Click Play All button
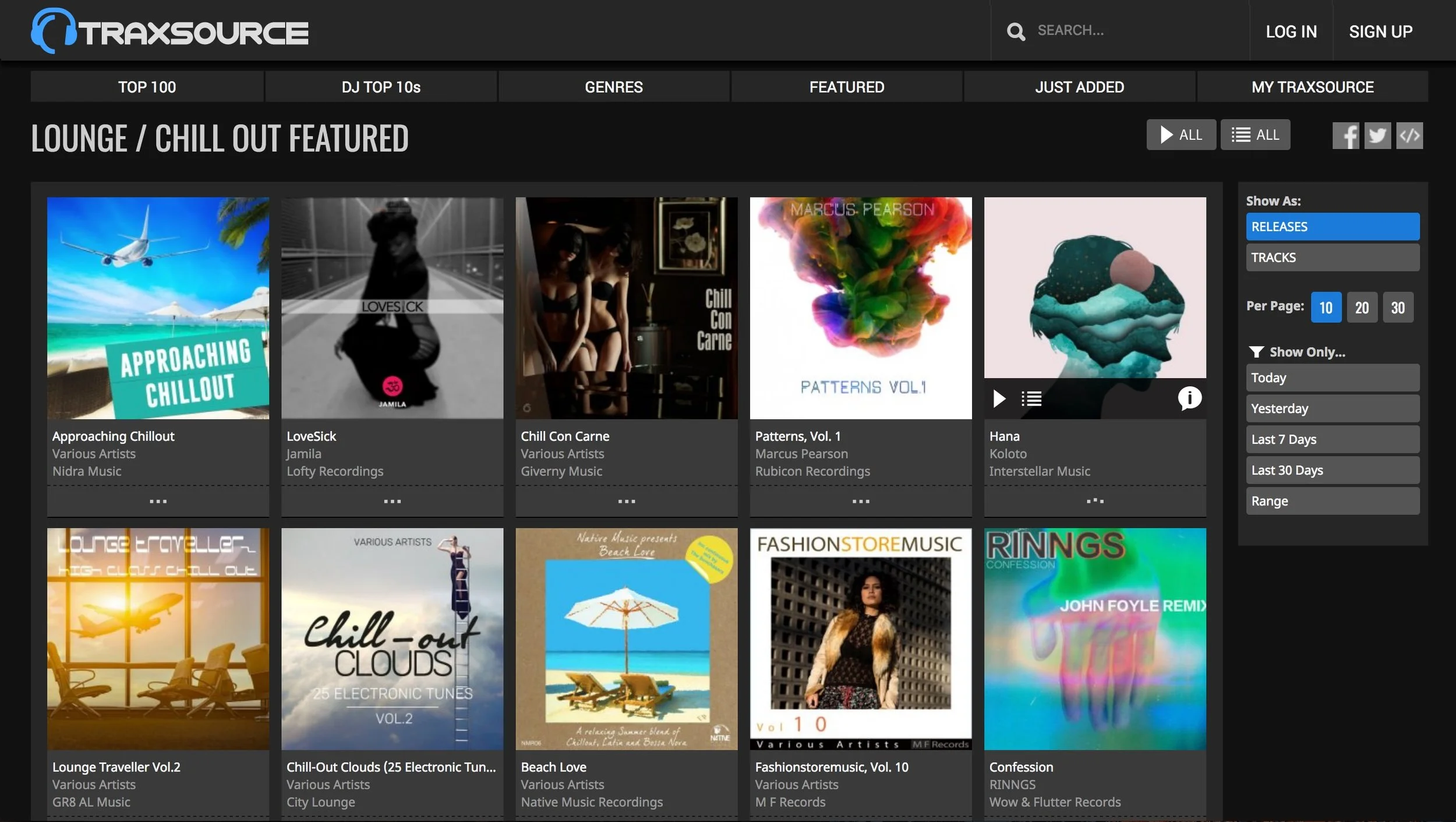 coord(1181,135)
